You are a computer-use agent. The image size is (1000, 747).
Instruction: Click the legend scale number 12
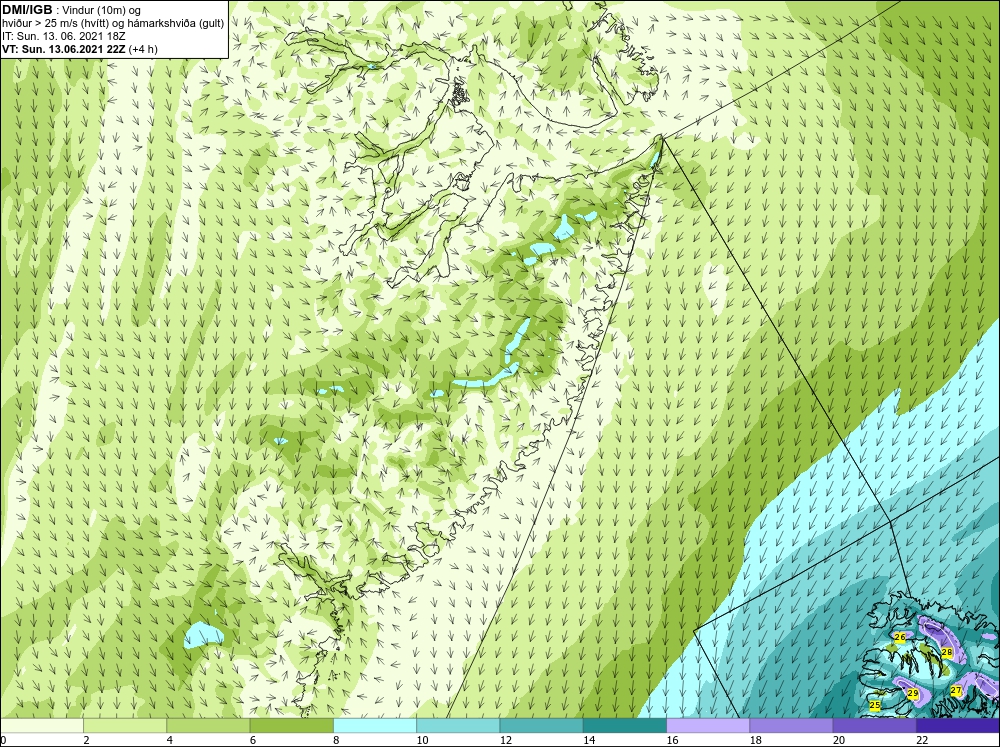coord(506,740)
